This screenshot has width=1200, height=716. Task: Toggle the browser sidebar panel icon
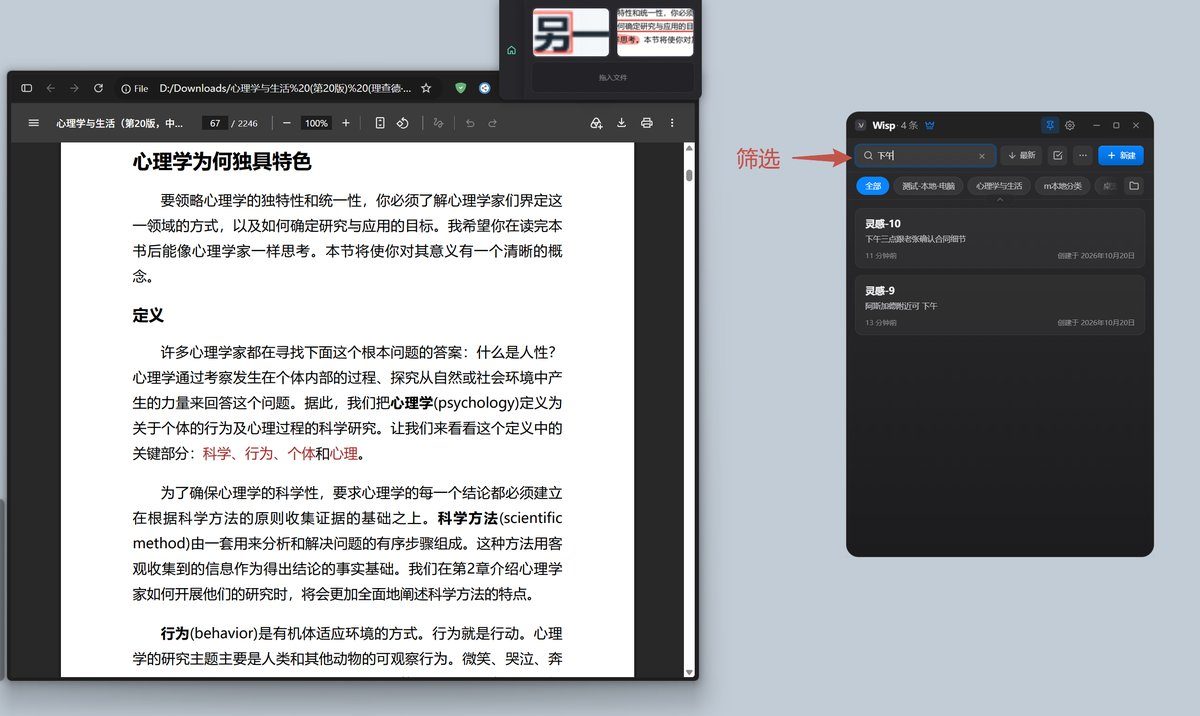tap(27, 88)
